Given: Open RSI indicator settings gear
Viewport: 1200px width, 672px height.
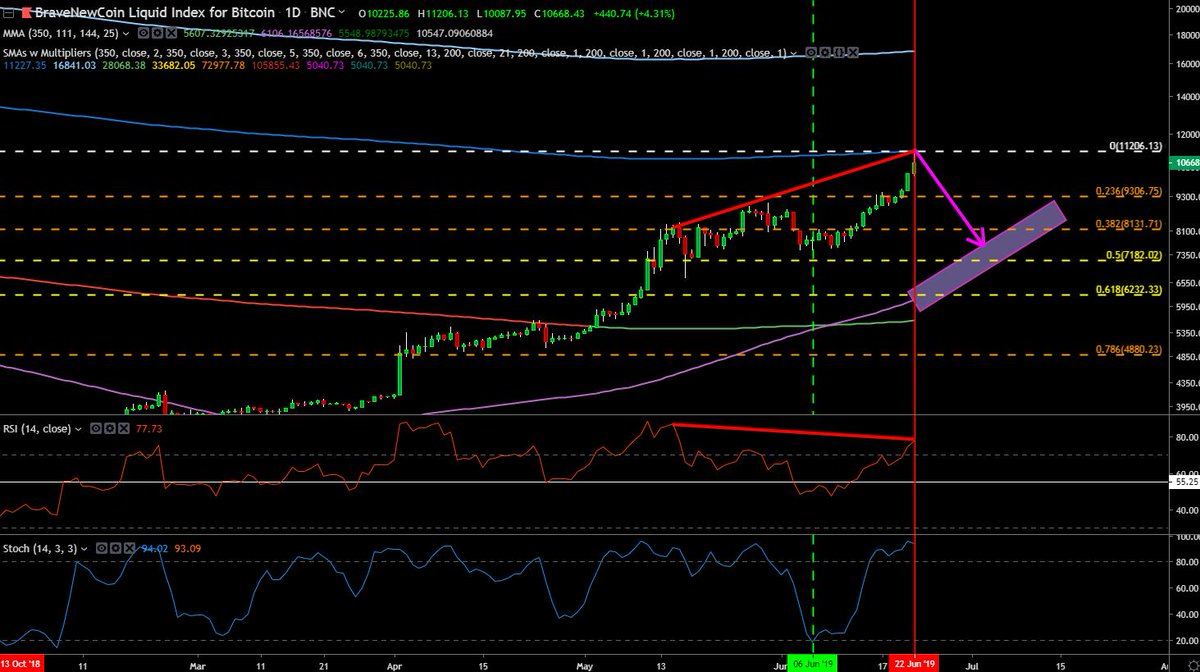Looking at the screenshot, I should pyautogui.click(x=110, y=429).
